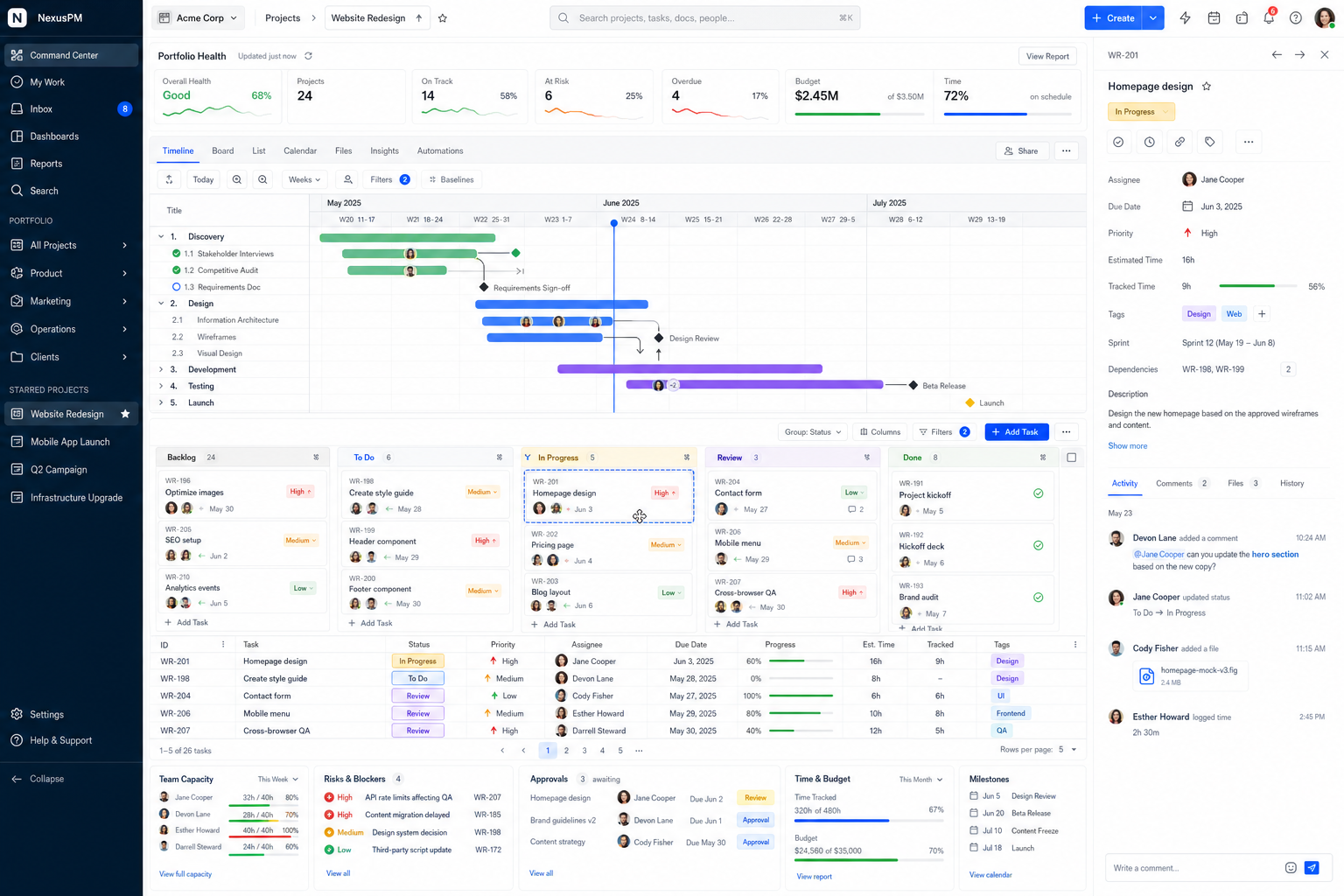Click the blue Add Task button
Viewport: 1344px width, 896px height.
[x=1015, y=432]
